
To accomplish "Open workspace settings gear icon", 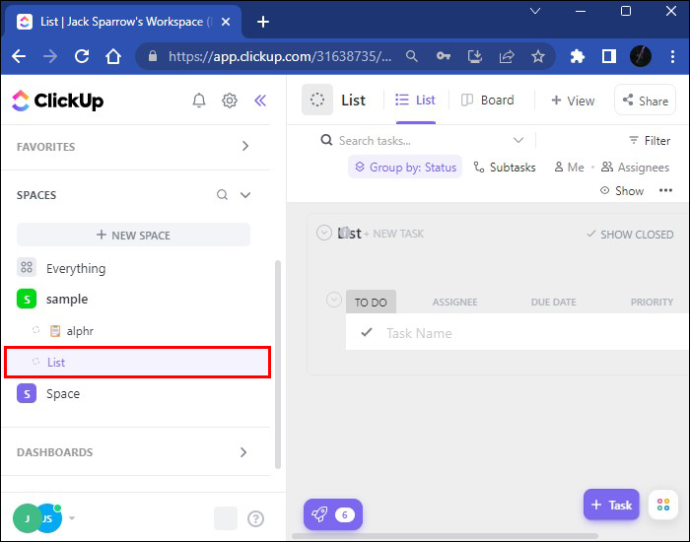I will point(229,100).
